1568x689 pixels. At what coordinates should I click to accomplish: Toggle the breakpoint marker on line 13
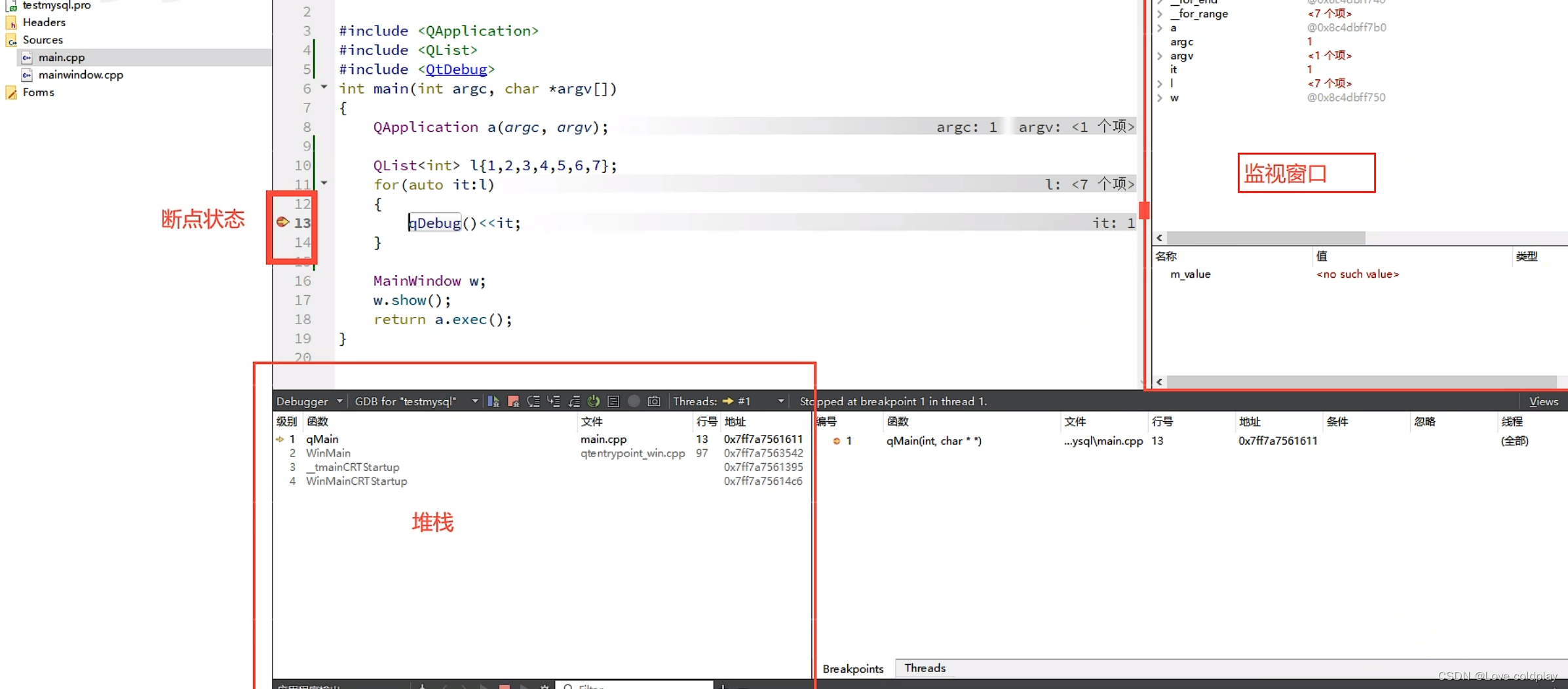pyautogui.click(x=282, y=222)
